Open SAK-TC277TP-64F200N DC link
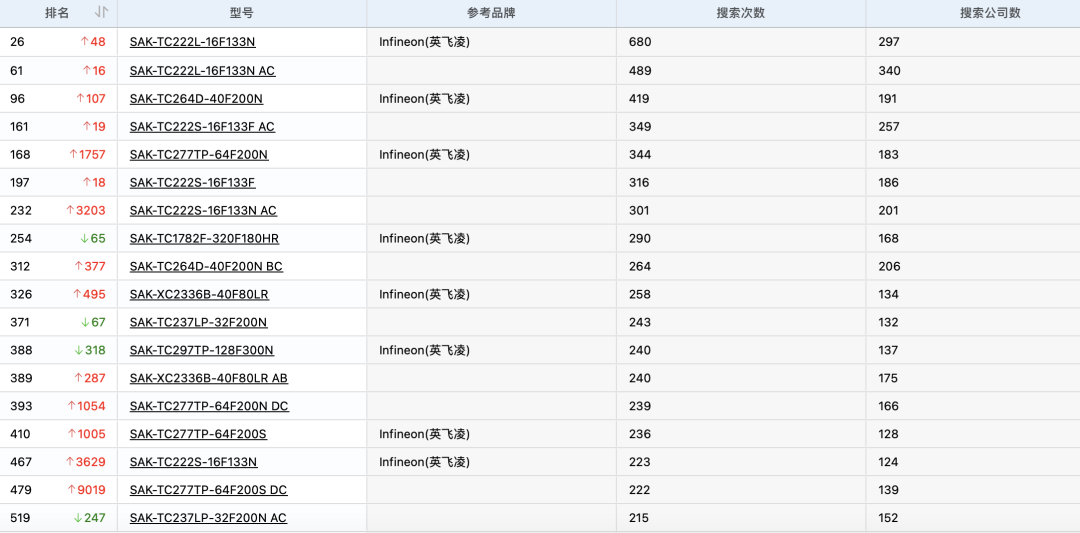 pyautogui.click(x=209, y=406)
